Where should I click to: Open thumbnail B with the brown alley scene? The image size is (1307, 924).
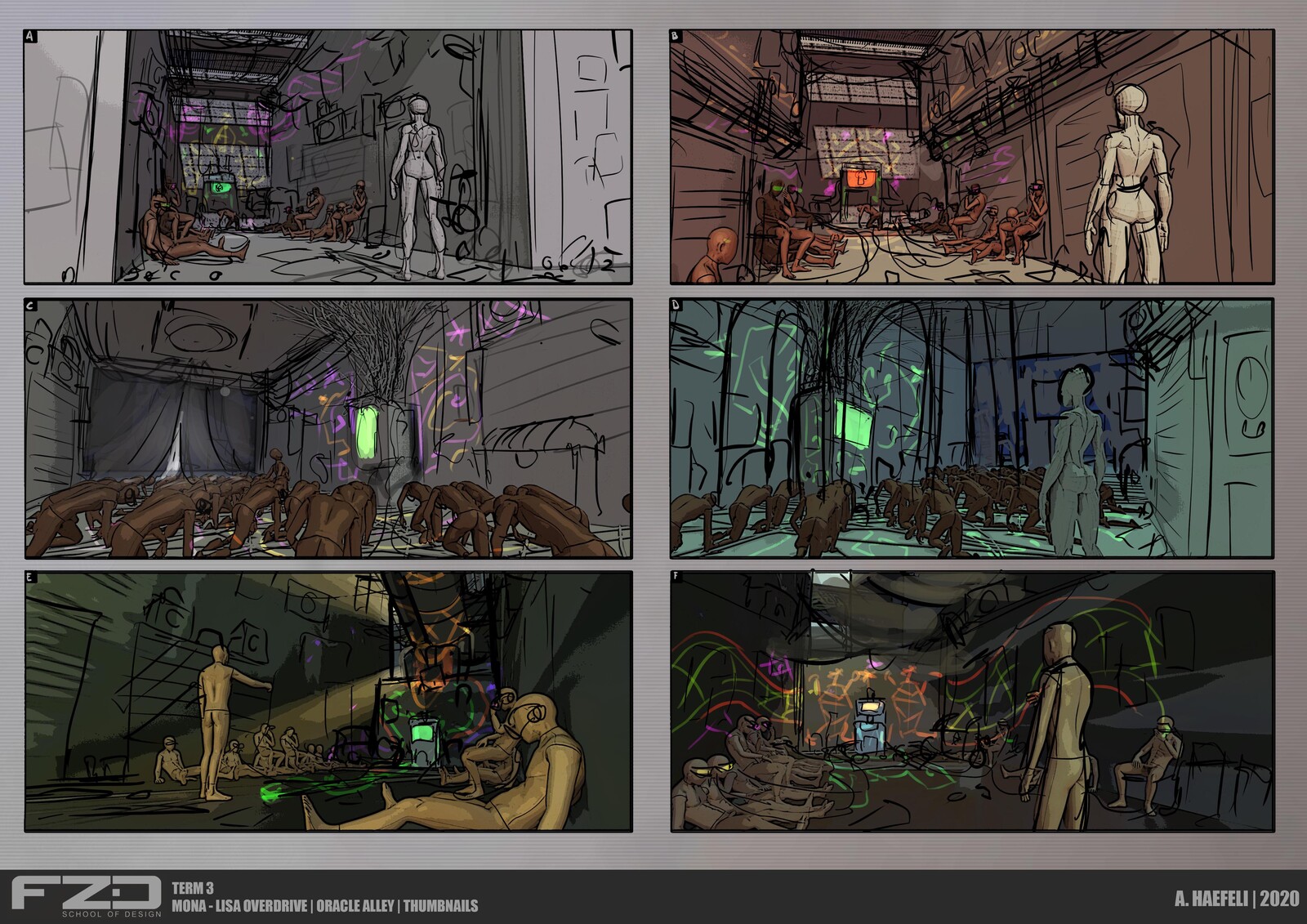[x=971, y=157]
